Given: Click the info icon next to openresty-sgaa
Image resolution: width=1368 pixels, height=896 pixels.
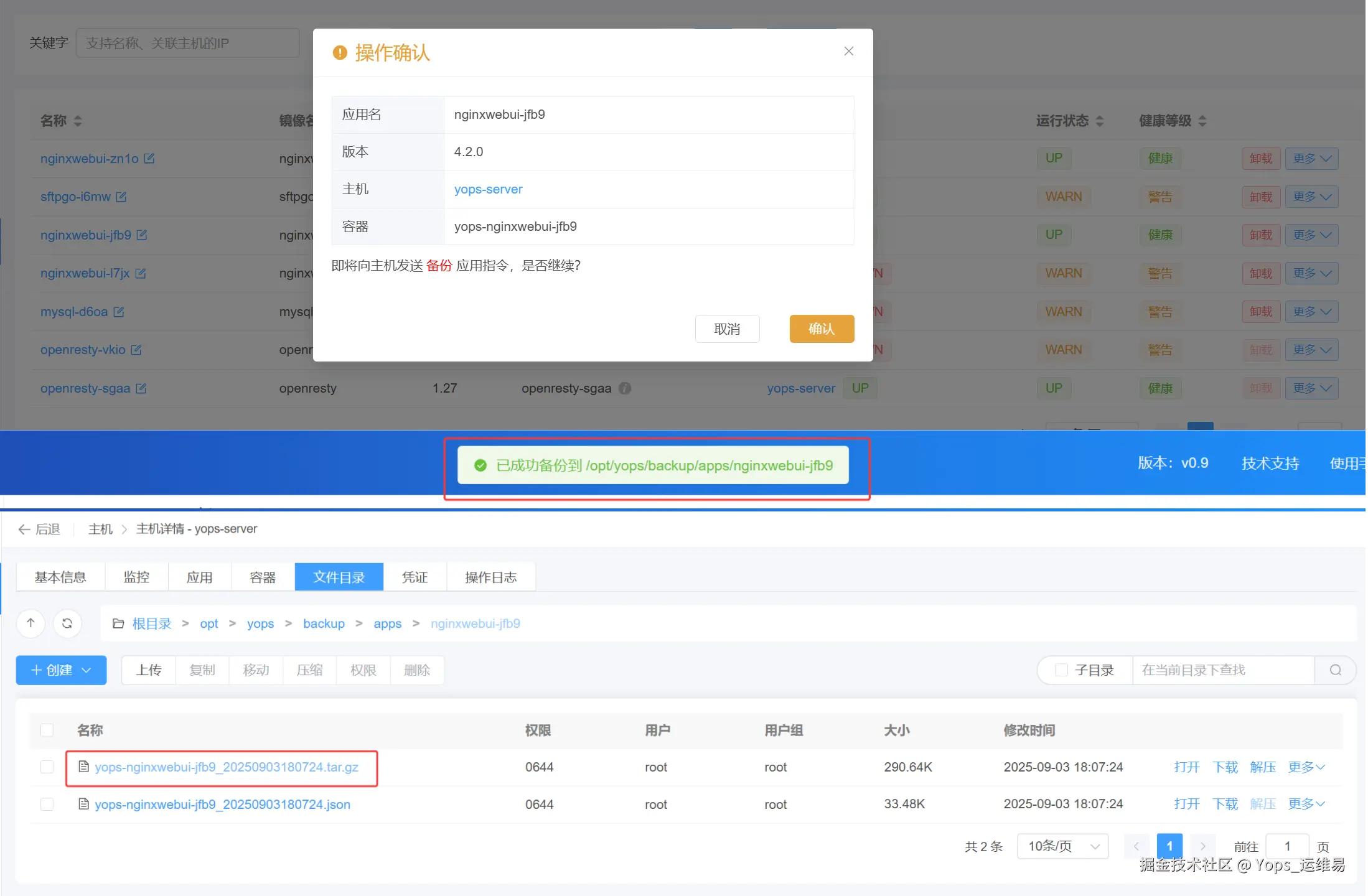Looking at the screenshot, I should click(x=625, y=388).
